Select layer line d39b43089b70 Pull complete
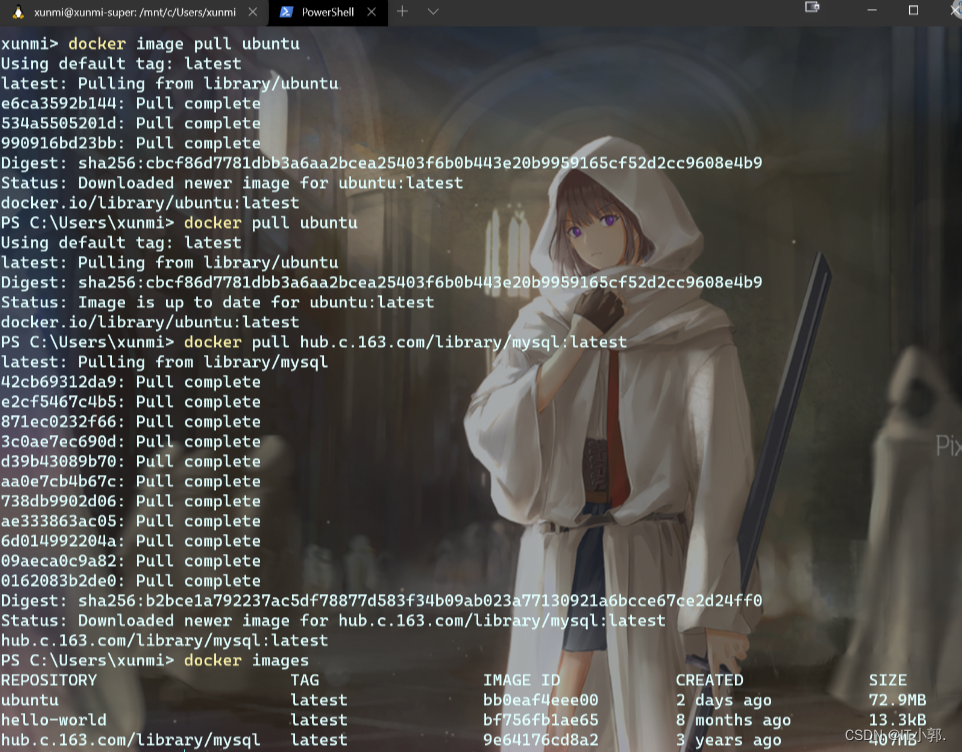Image resolution: width=962 pixels, height=752 pixels. [x=131, y=461]
